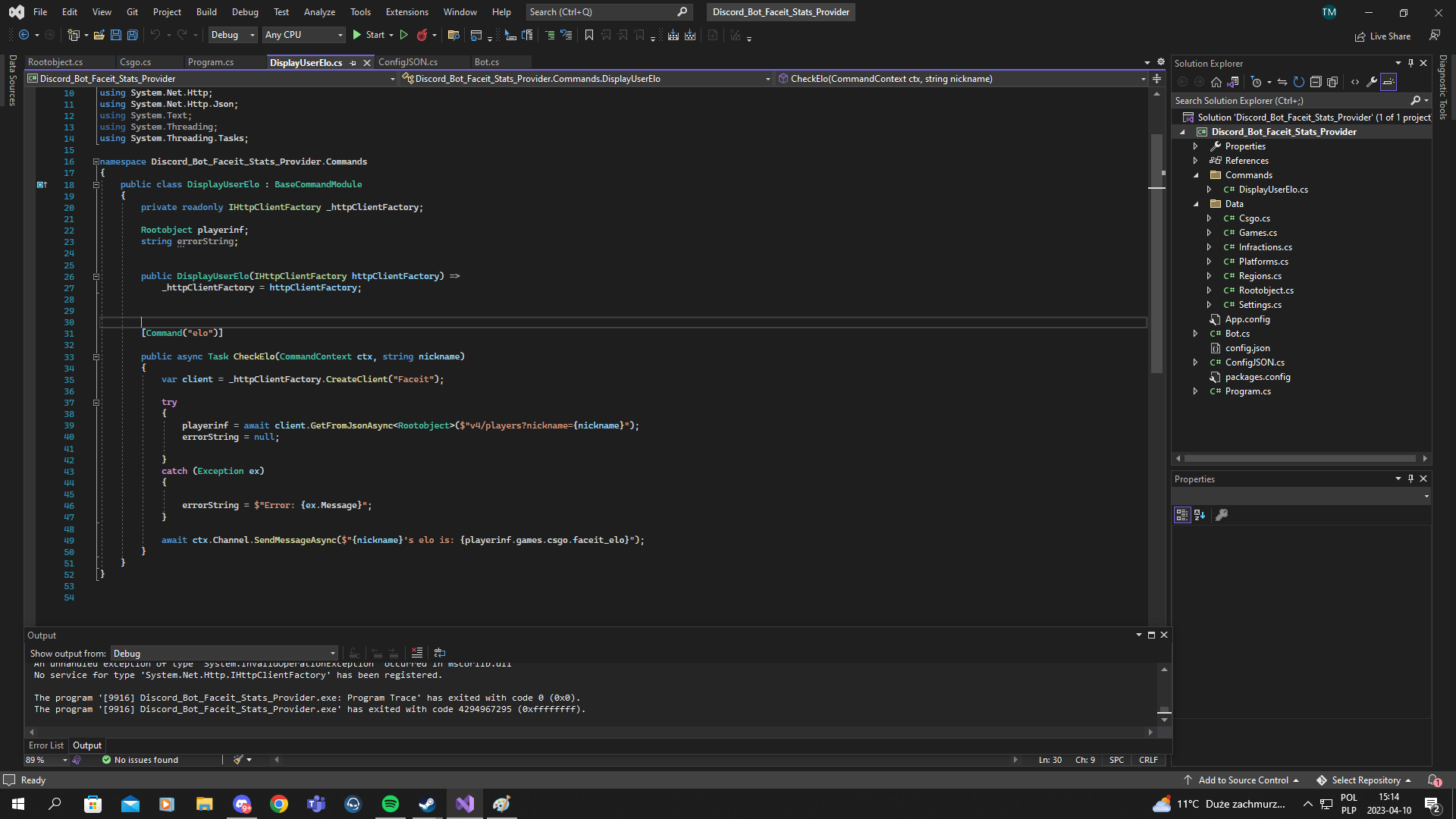Switch to the ConfigJSON.cs tab

coord(408,62)
